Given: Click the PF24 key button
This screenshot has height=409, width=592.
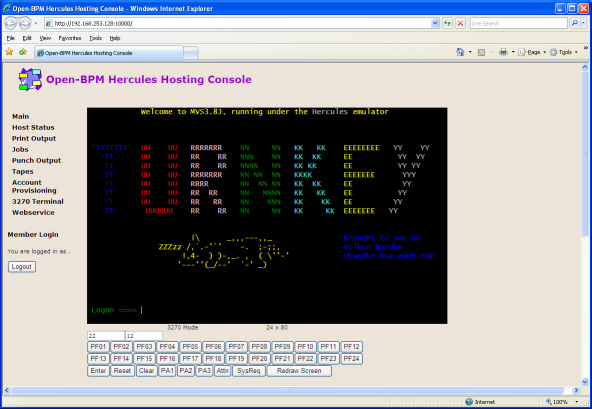Looking at the screenshot, I should pyautogui.click(x=352, y=359).
